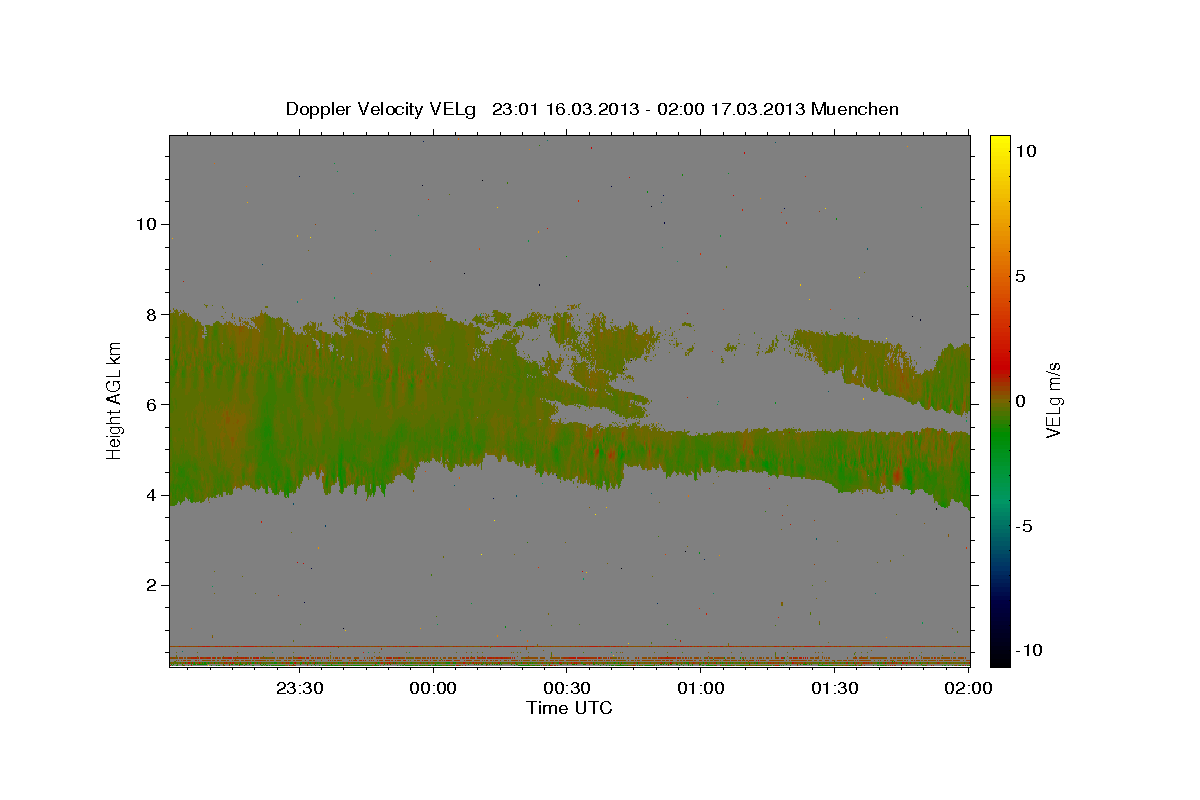
Task: Click the 01:00 time tick label
Action: (701, 688)
